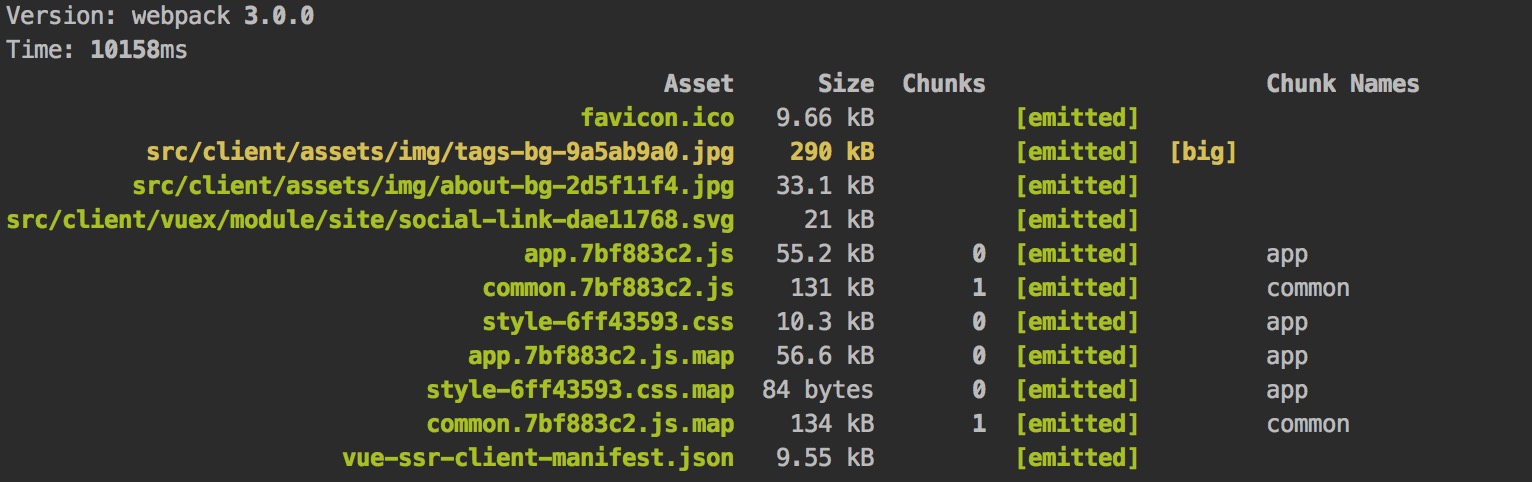
Task: Select the social-link-dae11768.svg asset line
Action: click(x=370, y=220)
